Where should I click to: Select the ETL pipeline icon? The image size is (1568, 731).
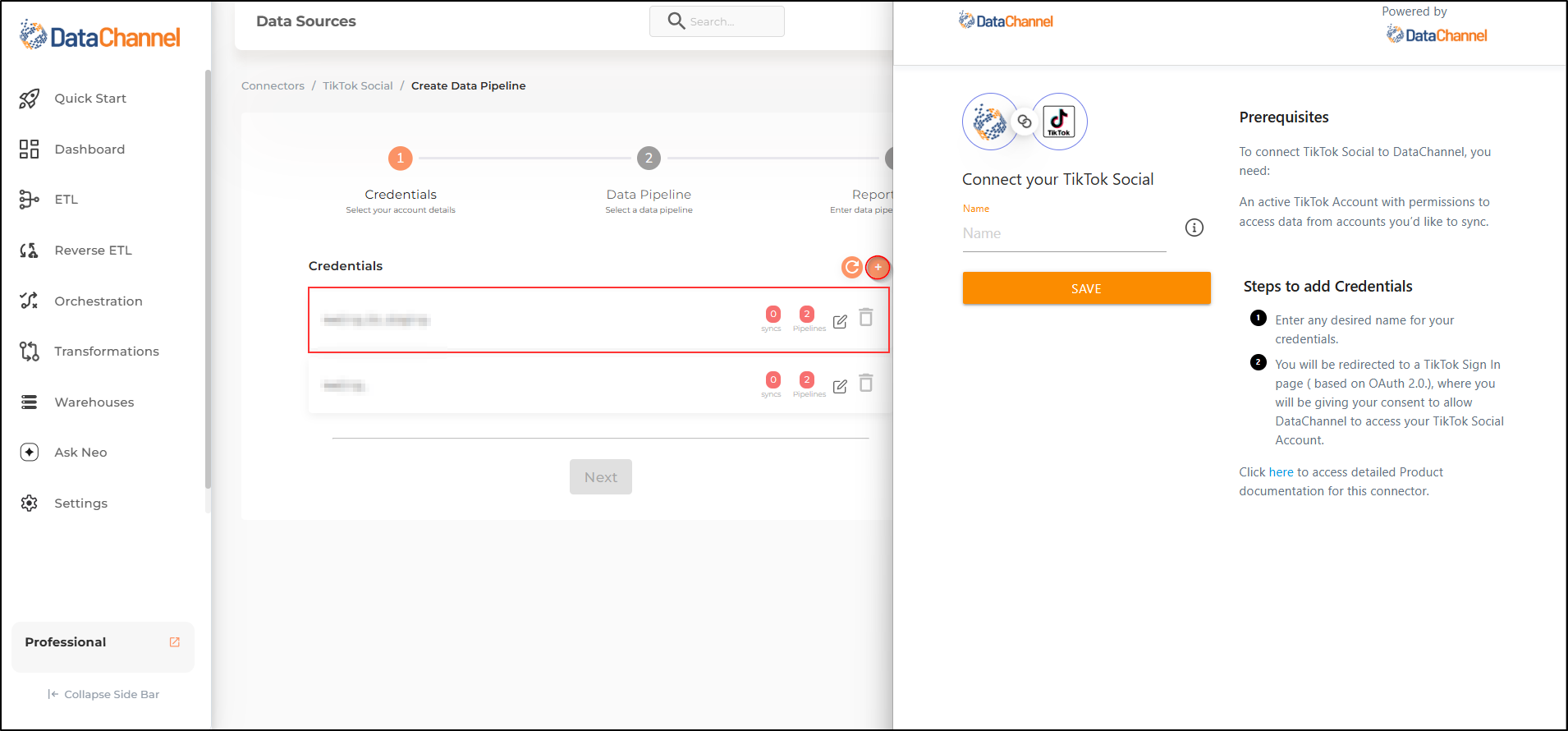click(30, 200)
